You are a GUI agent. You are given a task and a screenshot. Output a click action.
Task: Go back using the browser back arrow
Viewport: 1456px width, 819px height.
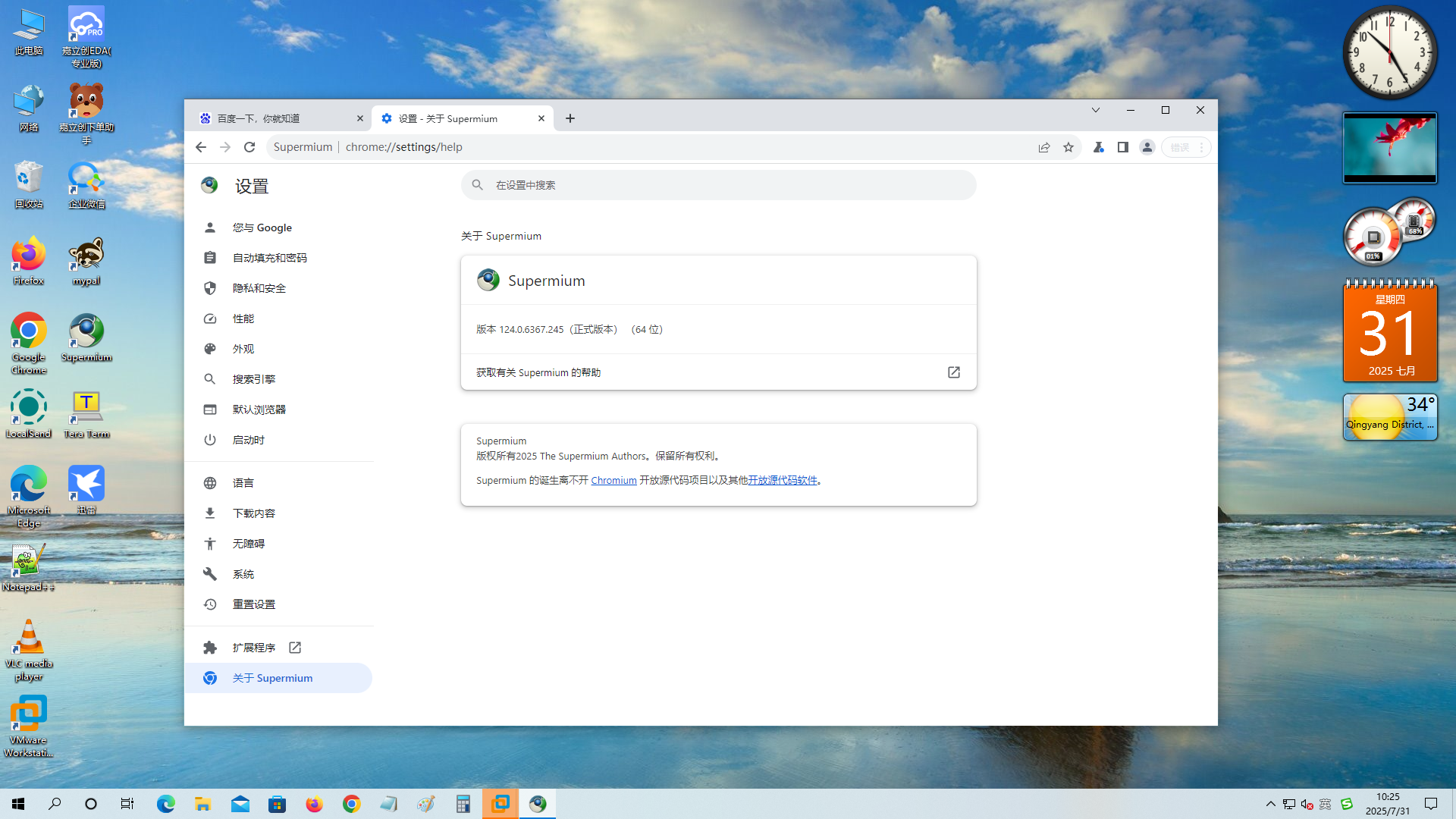200,147
